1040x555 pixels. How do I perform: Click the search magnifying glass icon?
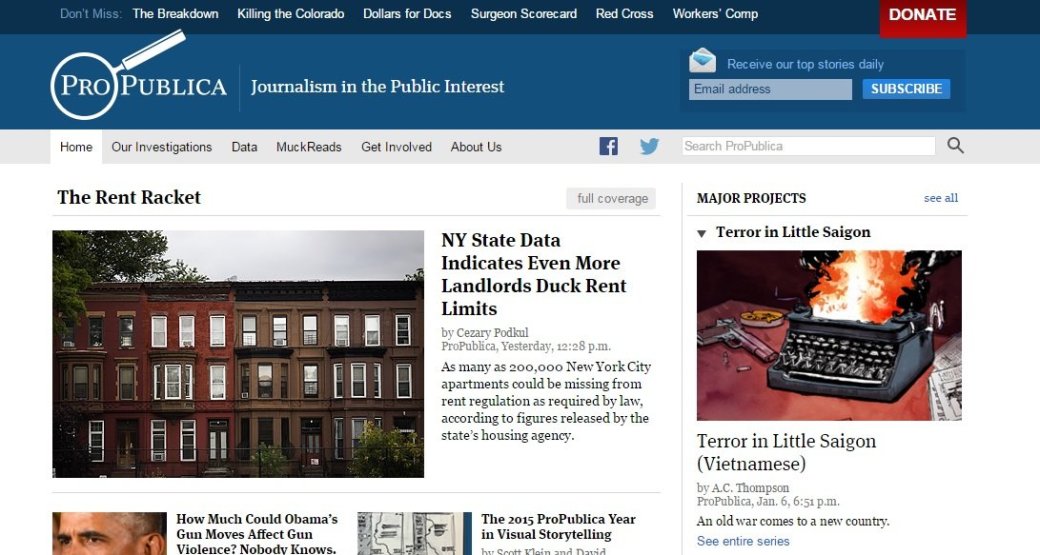pyautogui.click(x=955, y=145)
